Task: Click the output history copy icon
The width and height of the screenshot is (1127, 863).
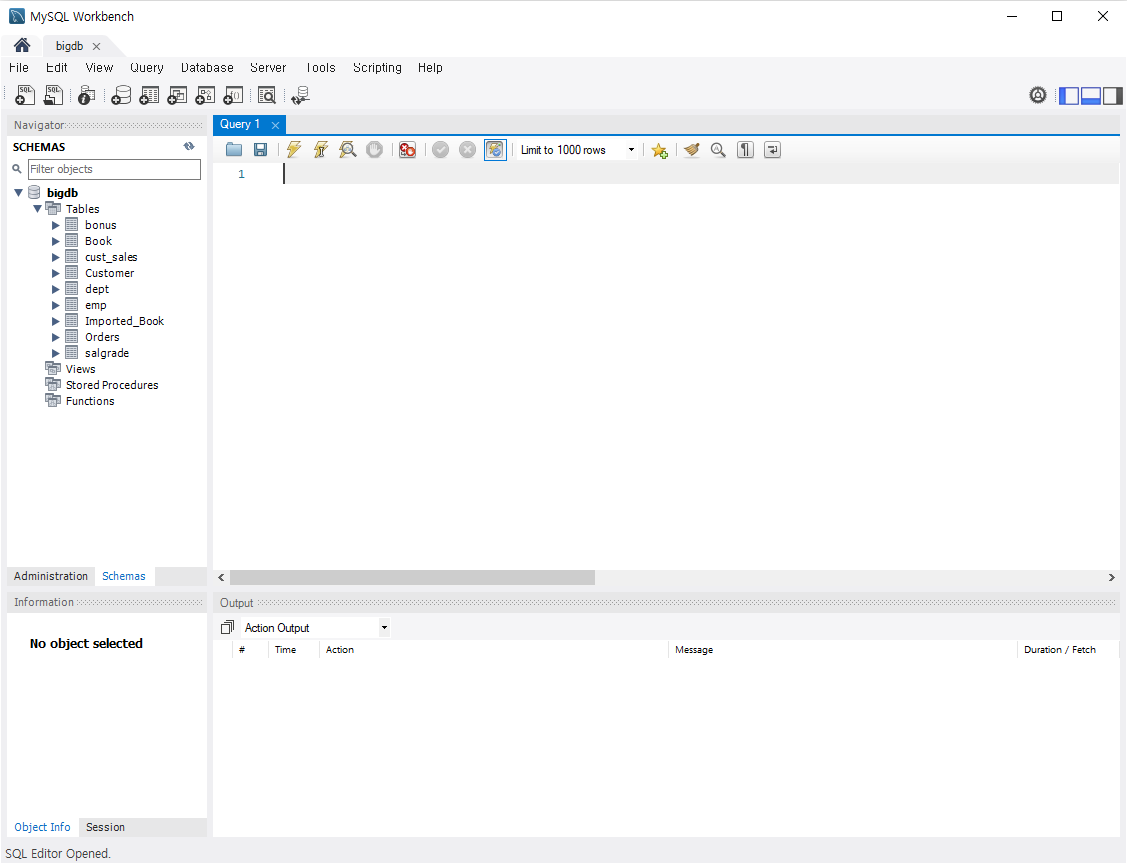Action: pos(227,627)
